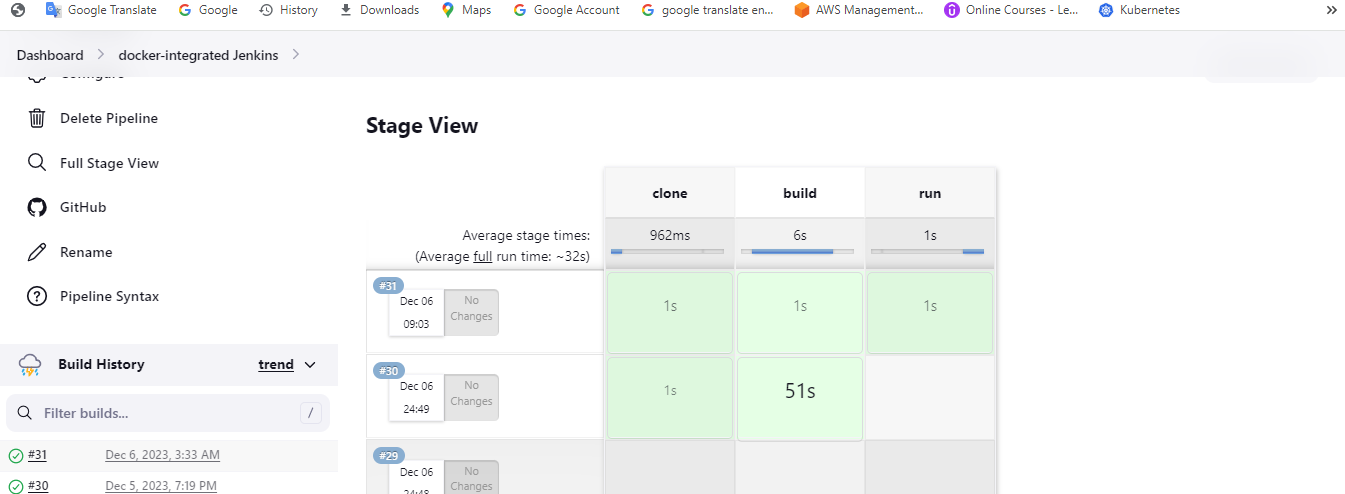1345x494 pixels.
Task: Expand the docker-integrated Jenkins breadcrumb chevron
Action: pos(296,54)
